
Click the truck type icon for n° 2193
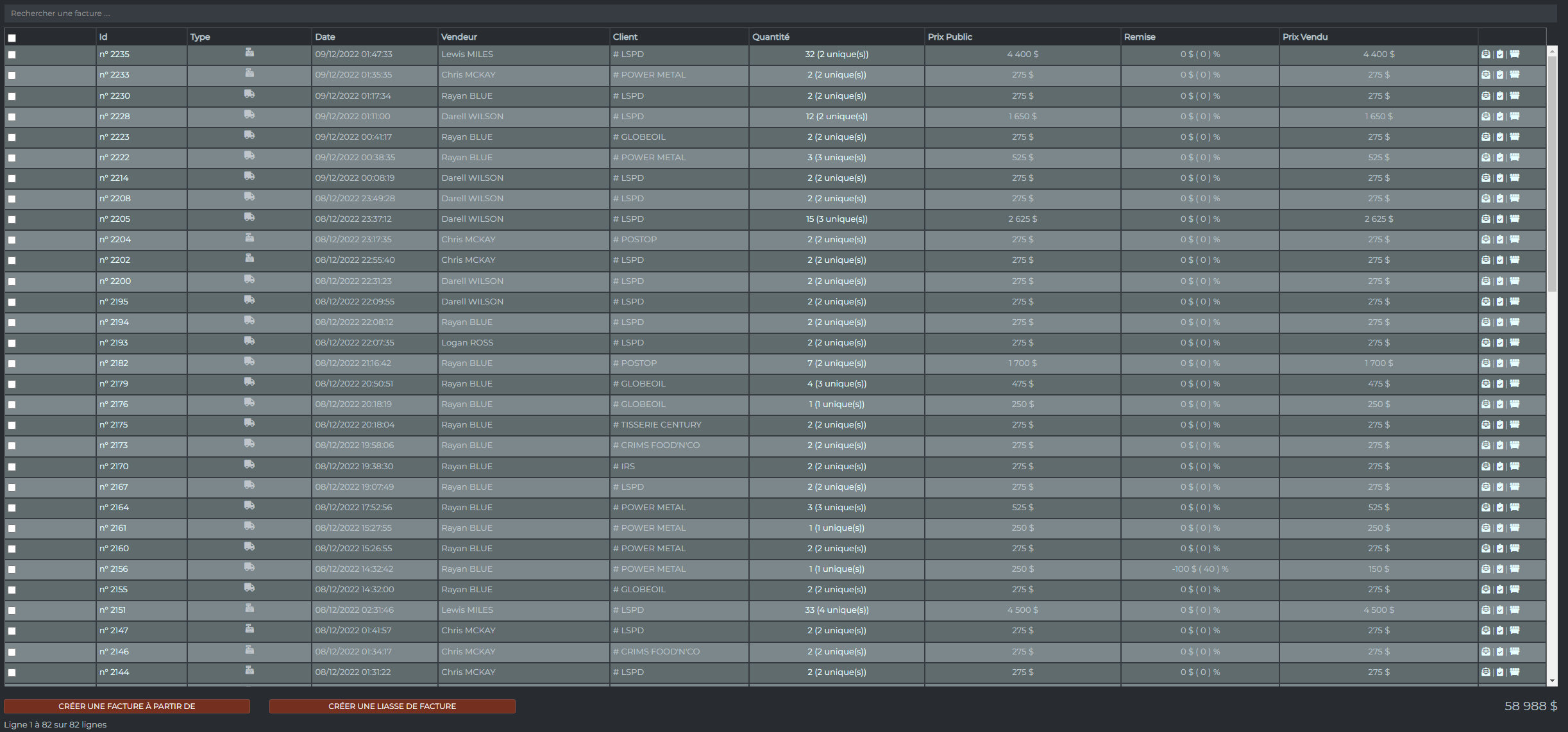click(249, 341)
